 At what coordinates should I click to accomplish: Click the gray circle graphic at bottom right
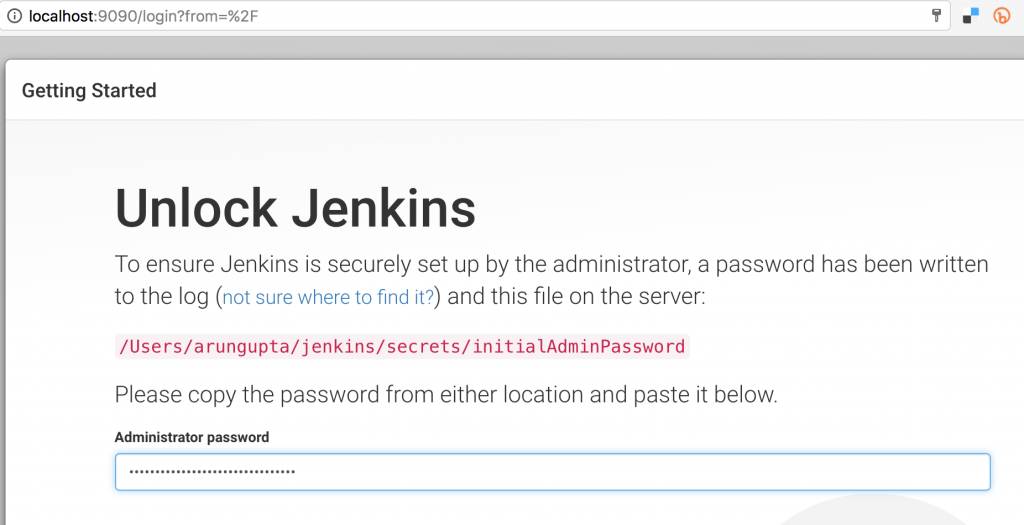click(x=901, y=511)
